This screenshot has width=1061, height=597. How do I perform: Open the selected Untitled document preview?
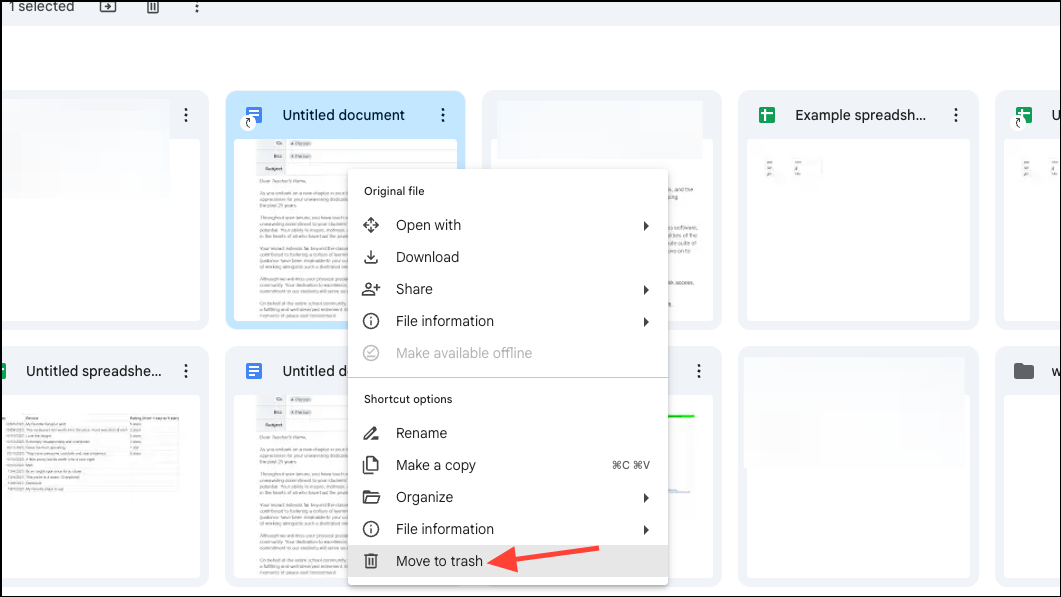pos(291,230)
